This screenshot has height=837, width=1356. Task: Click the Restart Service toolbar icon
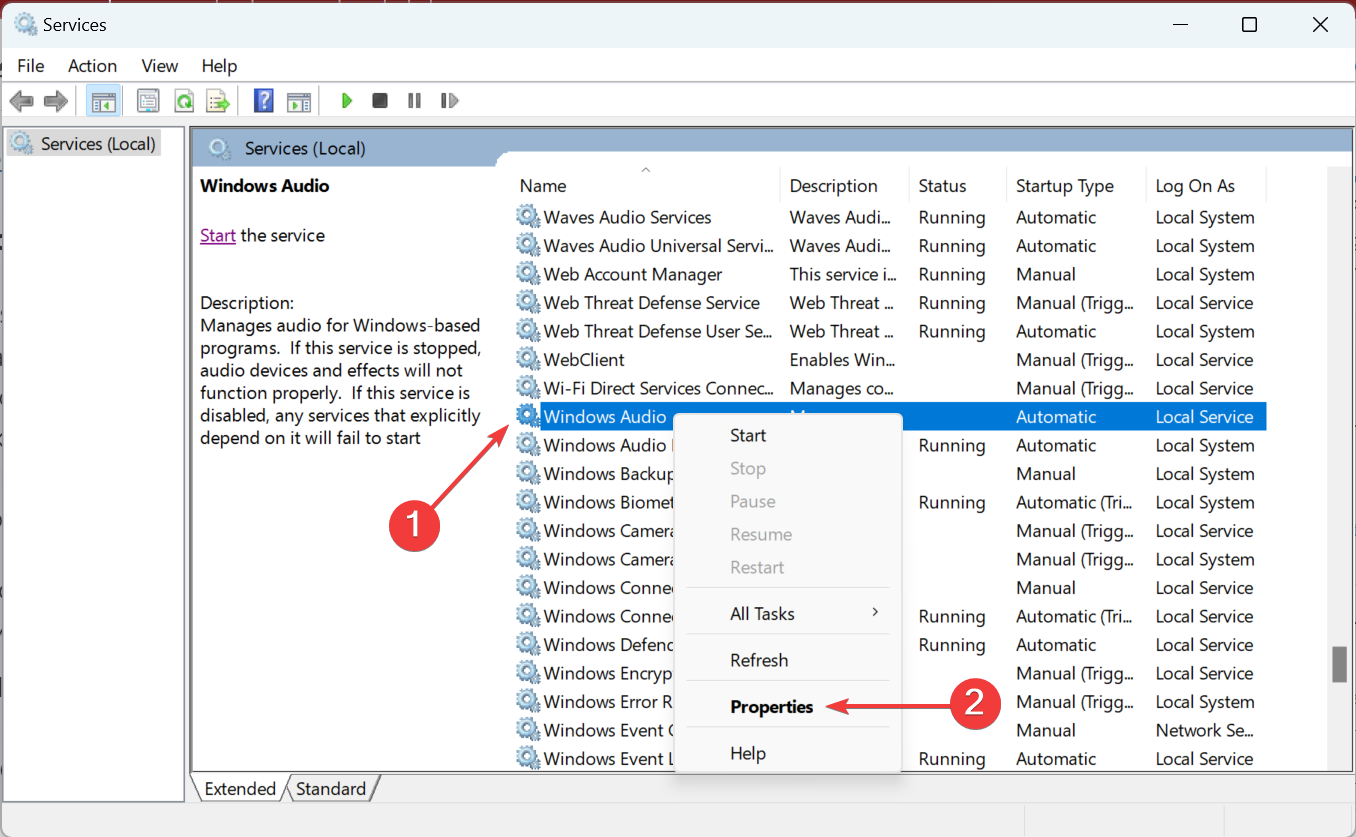449,101
